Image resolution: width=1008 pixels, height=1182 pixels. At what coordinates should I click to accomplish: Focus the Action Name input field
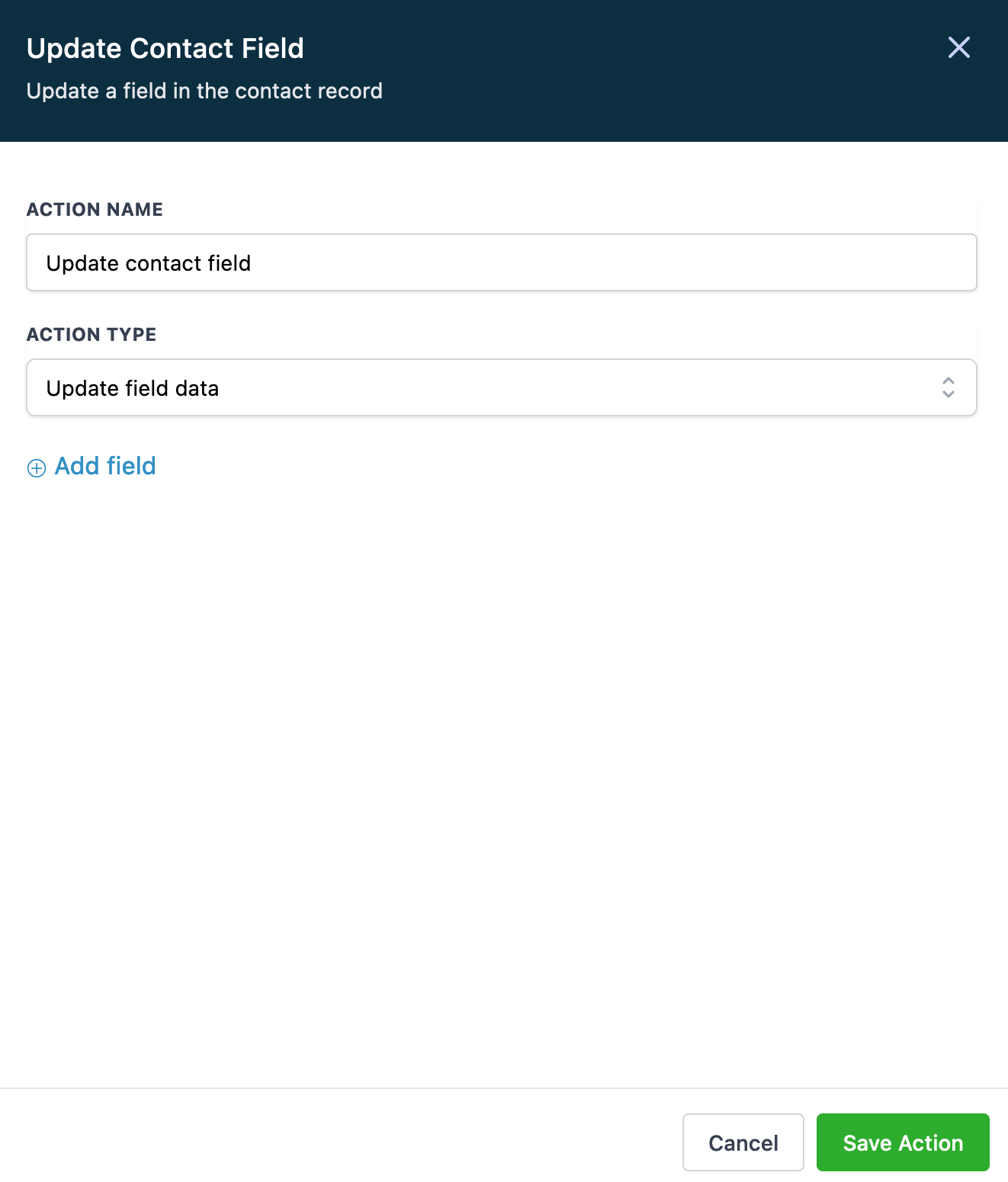pyautogui.click(x=501, y=262)
